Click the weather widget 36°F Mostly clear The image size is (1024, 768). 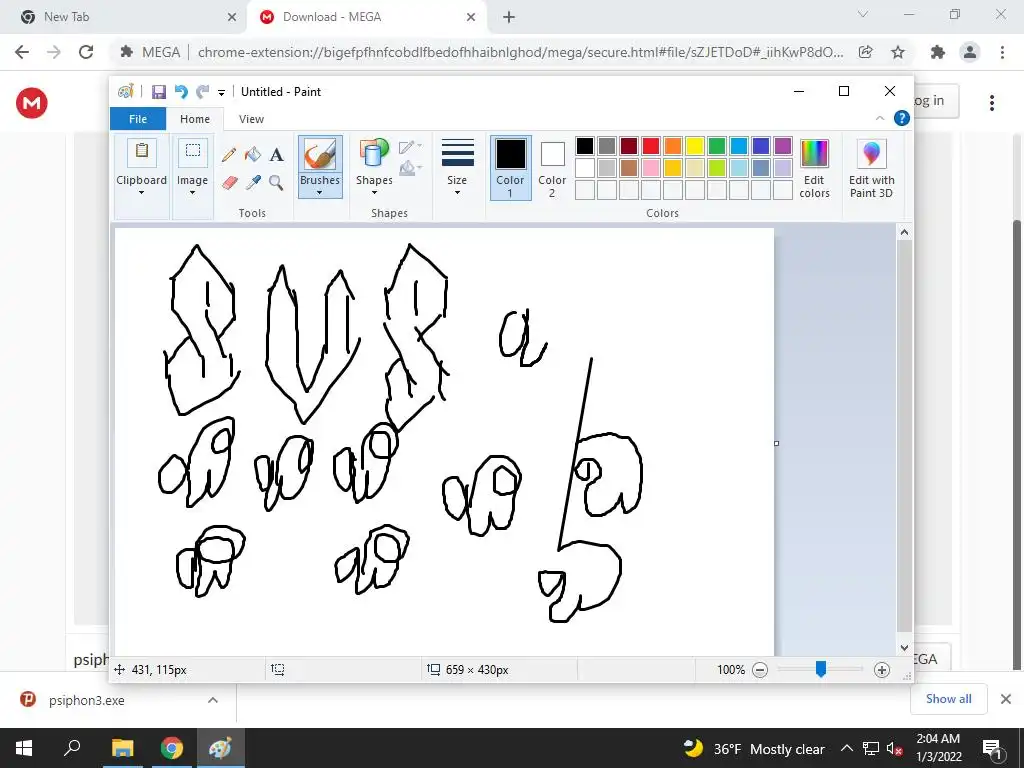pos(753,748)
